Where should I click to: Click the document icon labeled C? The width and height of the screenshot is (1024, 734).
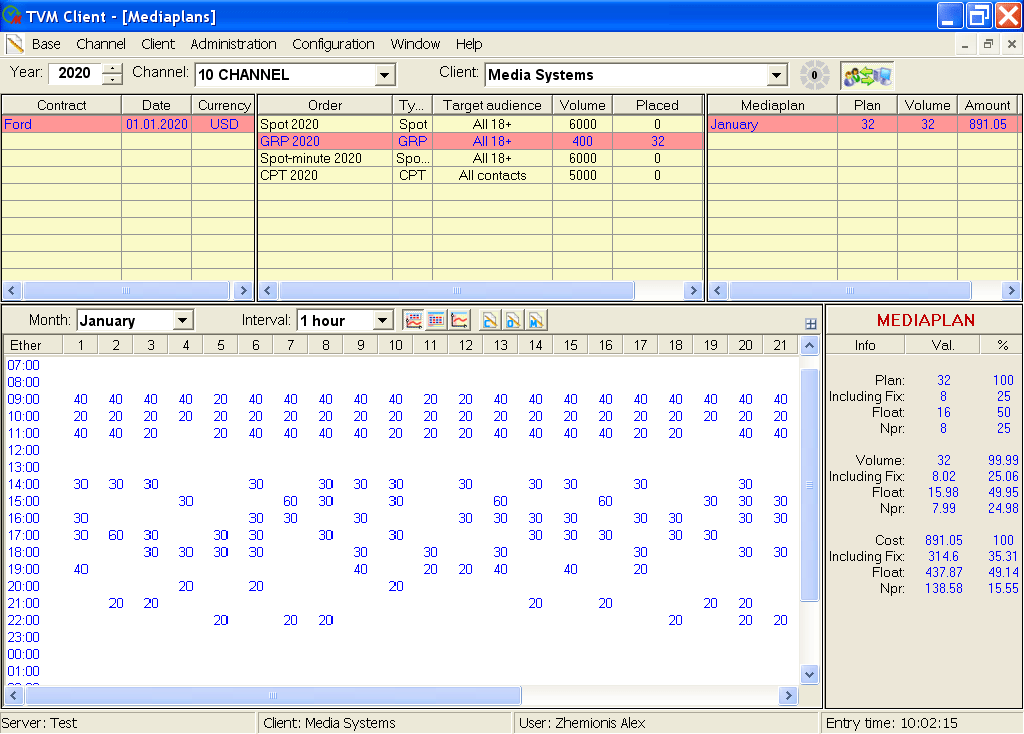coord(490,321)
